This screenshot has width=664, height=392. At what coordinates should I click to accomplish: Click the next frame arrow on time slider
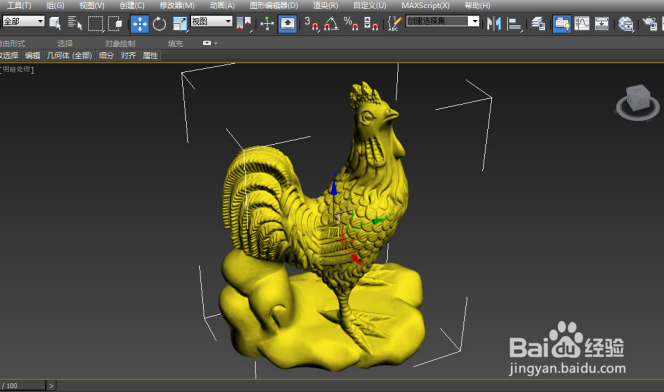click(51, 386)
